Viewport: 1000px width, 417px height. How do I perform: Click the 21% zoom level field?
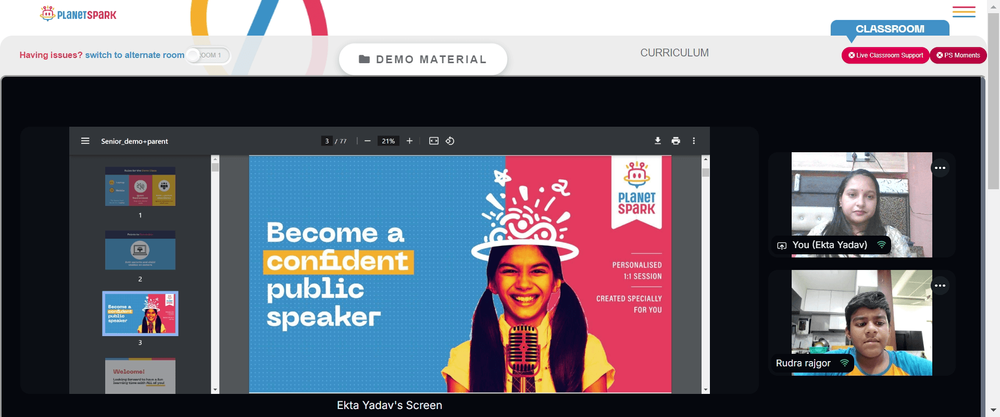click(x=388, y=141)
